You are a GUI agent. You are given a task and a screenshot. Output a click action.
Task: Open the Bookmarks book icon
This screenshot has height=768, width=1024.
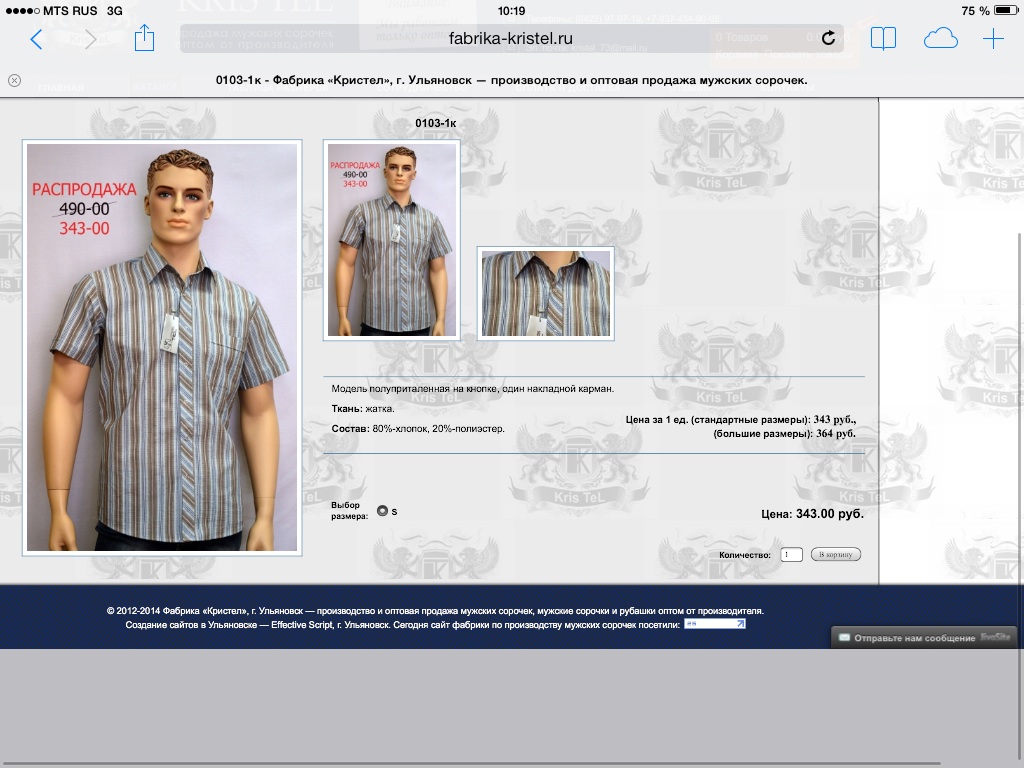point(883,39)
